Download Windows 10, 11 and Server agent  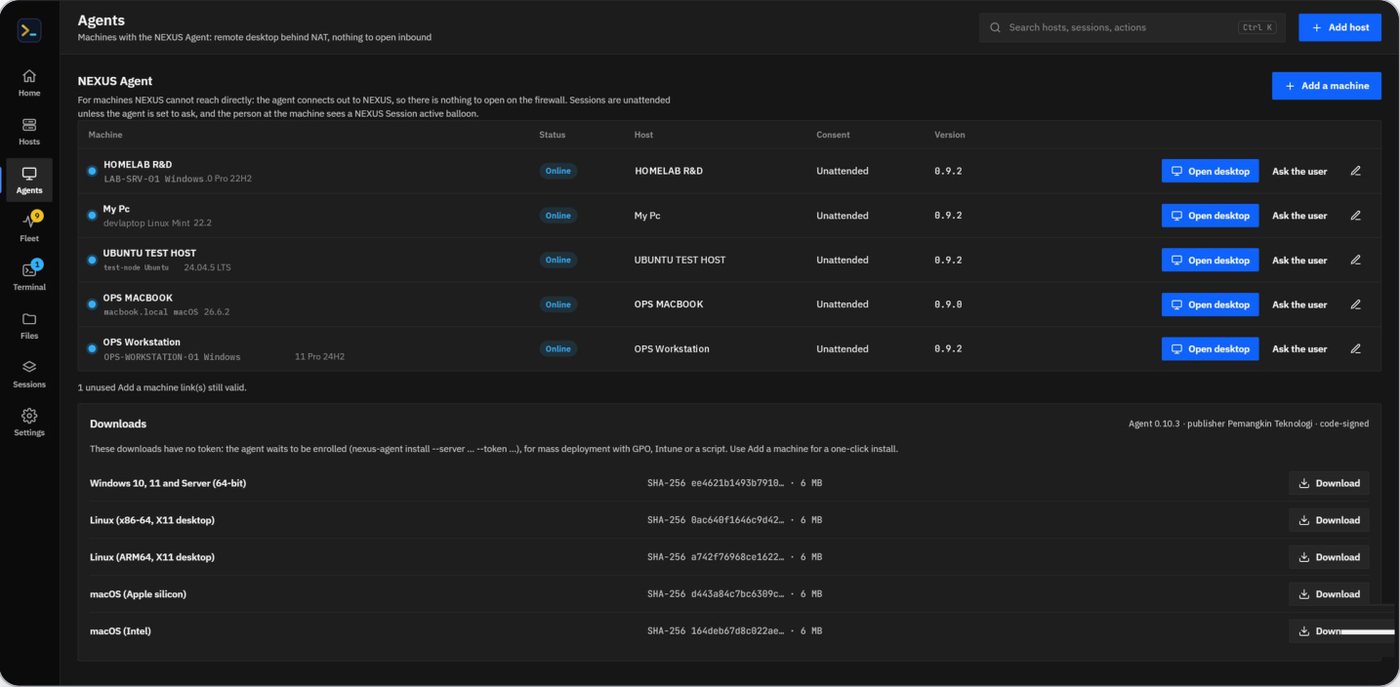coord(1329,483)
